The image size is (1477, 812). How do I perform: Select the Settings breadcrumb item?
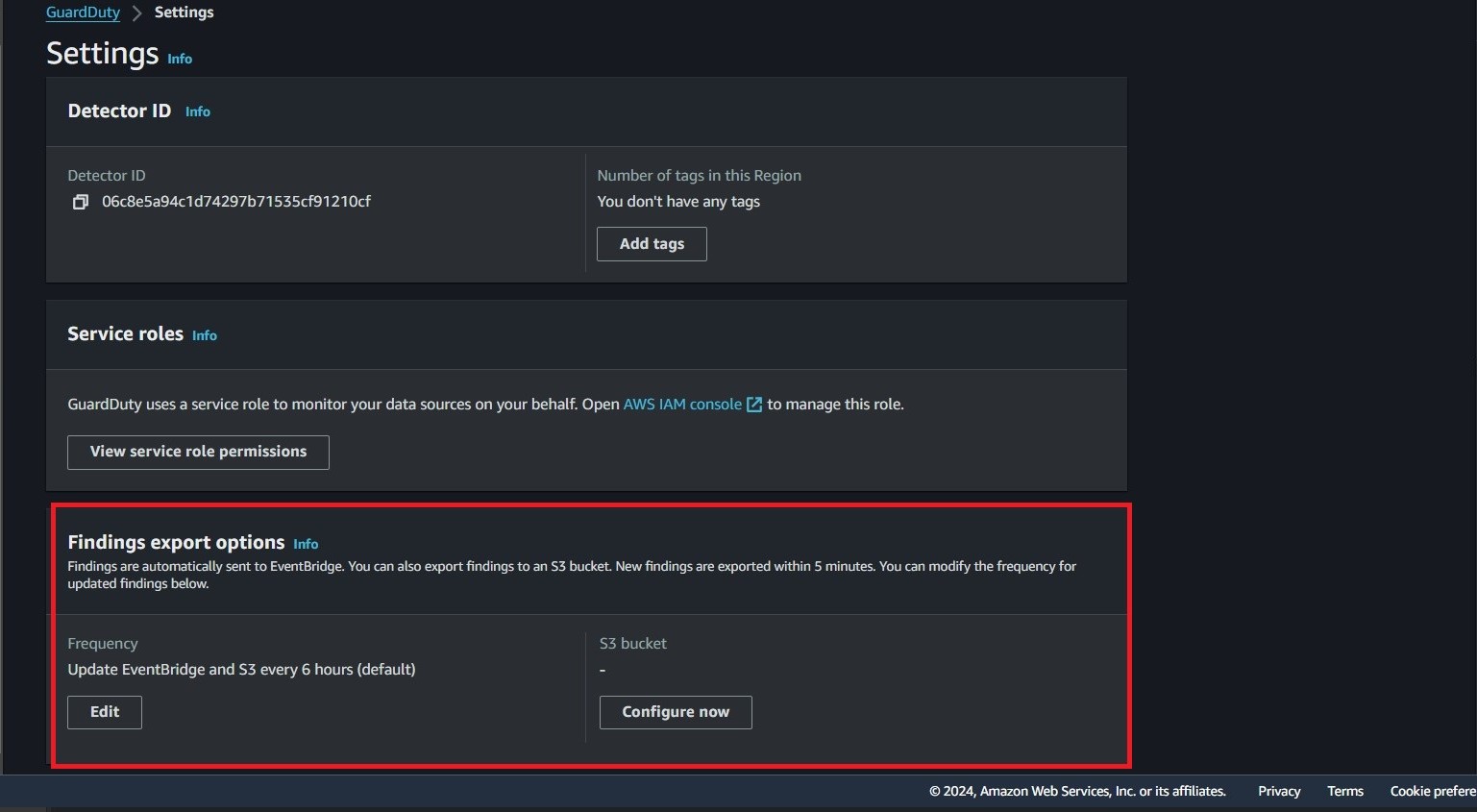click(184, 12)
